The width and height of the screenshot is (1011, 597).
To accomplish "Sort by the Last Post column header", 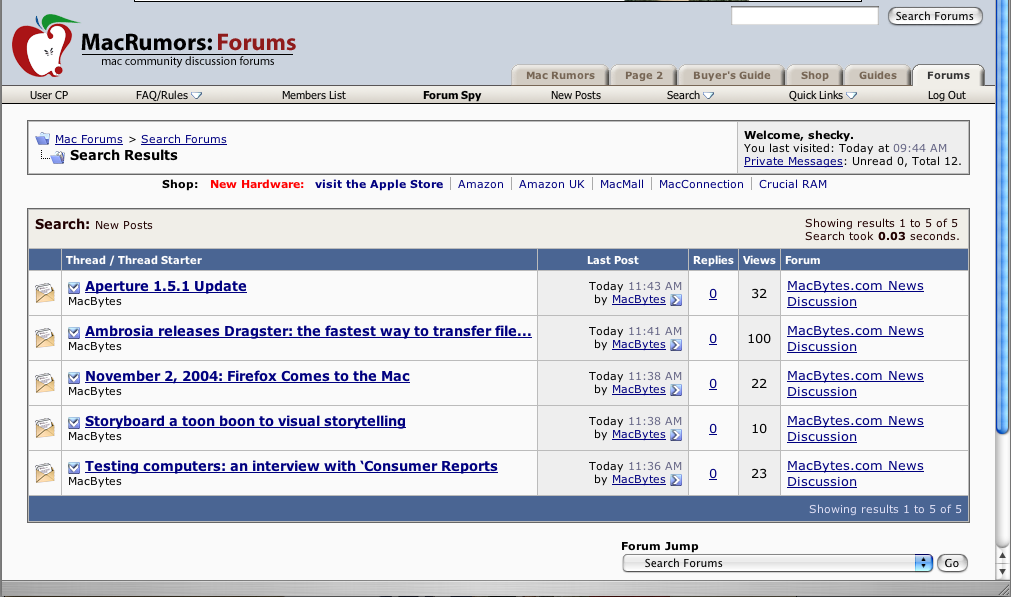I will pos(613,260).
